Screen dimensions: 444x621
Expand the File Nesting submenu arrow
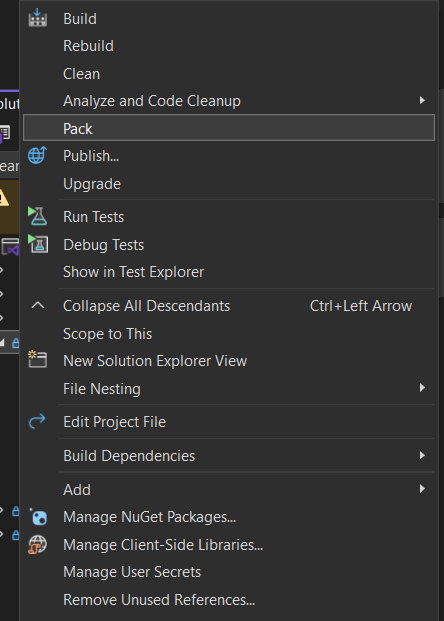coord(422,387)
